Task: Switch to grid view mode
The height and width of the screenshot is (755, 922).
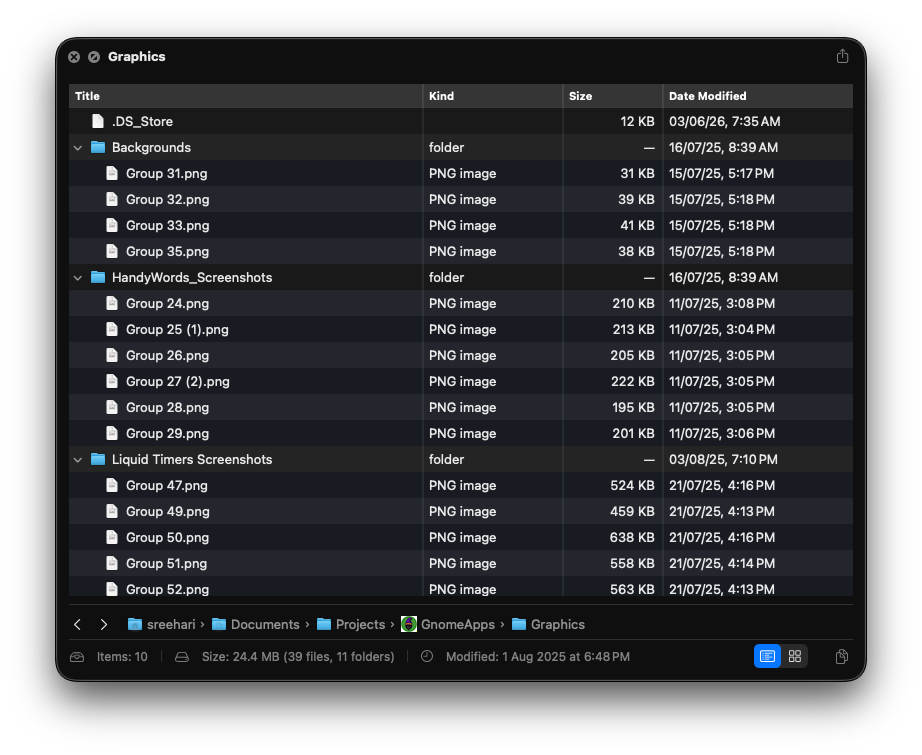Action: coord(794,656)
